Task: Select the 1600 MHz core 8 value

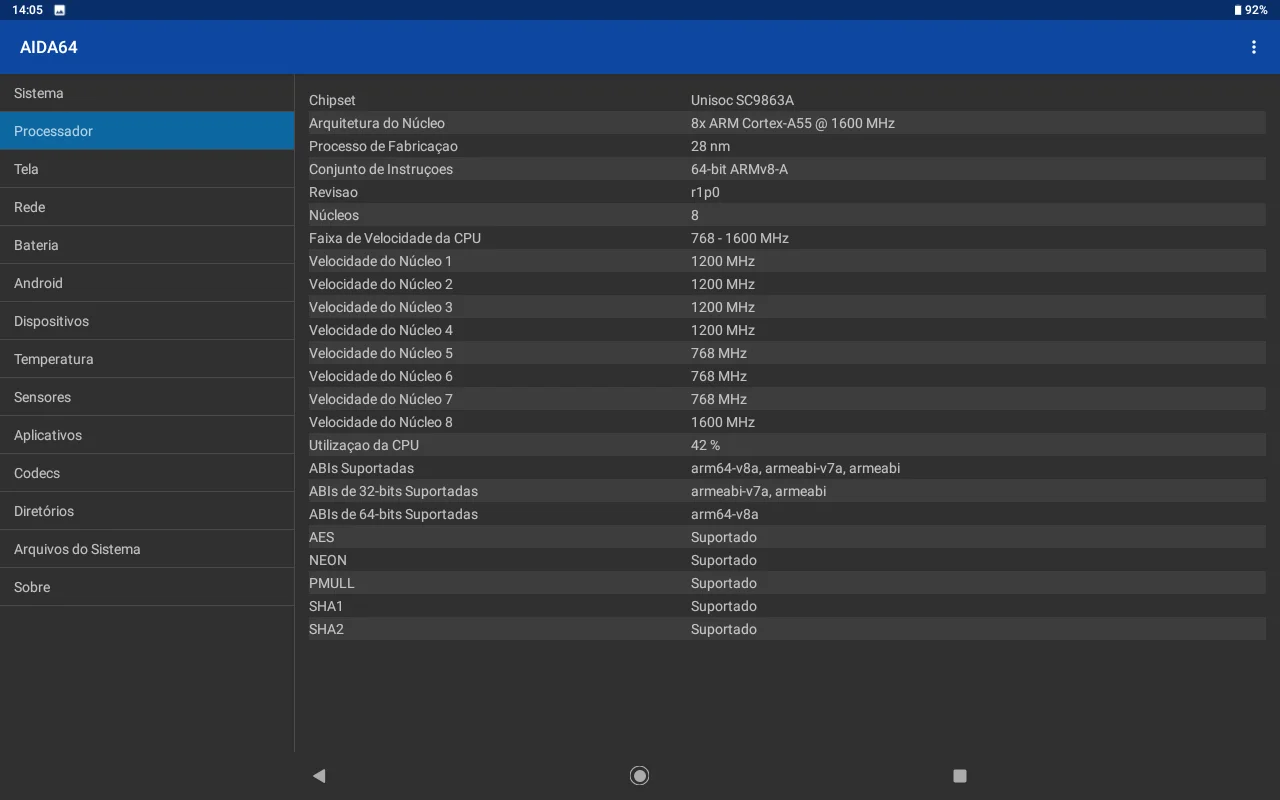Action: (723, 422)
